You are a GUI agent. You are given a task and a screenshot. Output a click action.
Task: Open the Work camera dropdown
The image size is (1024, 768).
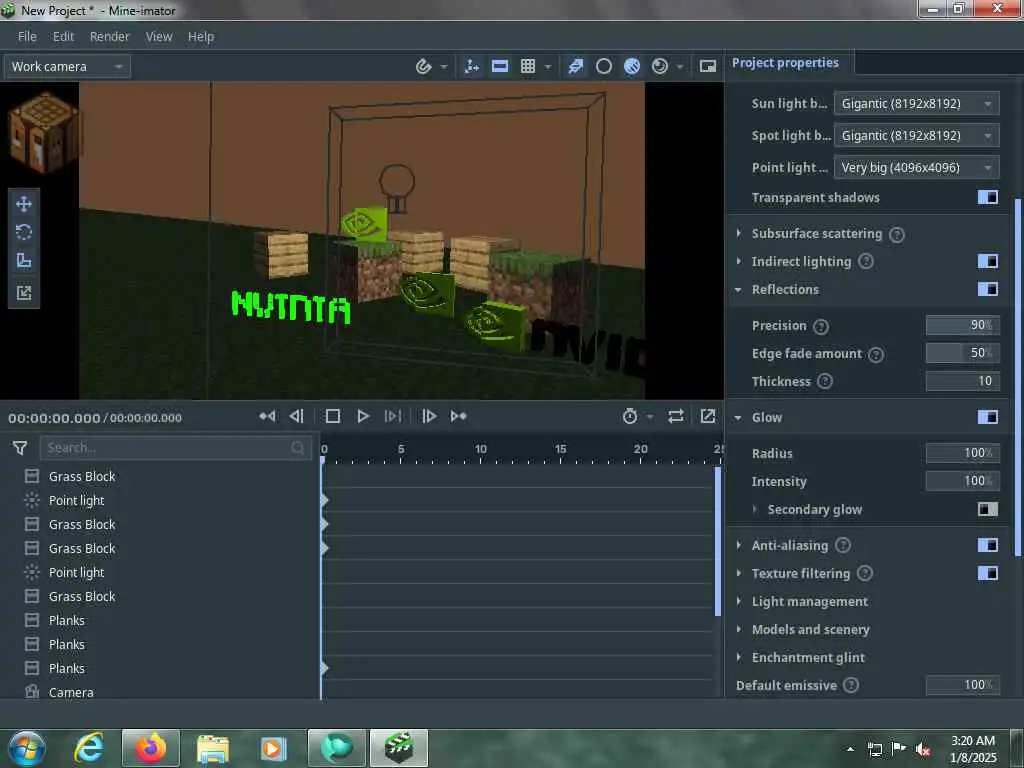67,67
